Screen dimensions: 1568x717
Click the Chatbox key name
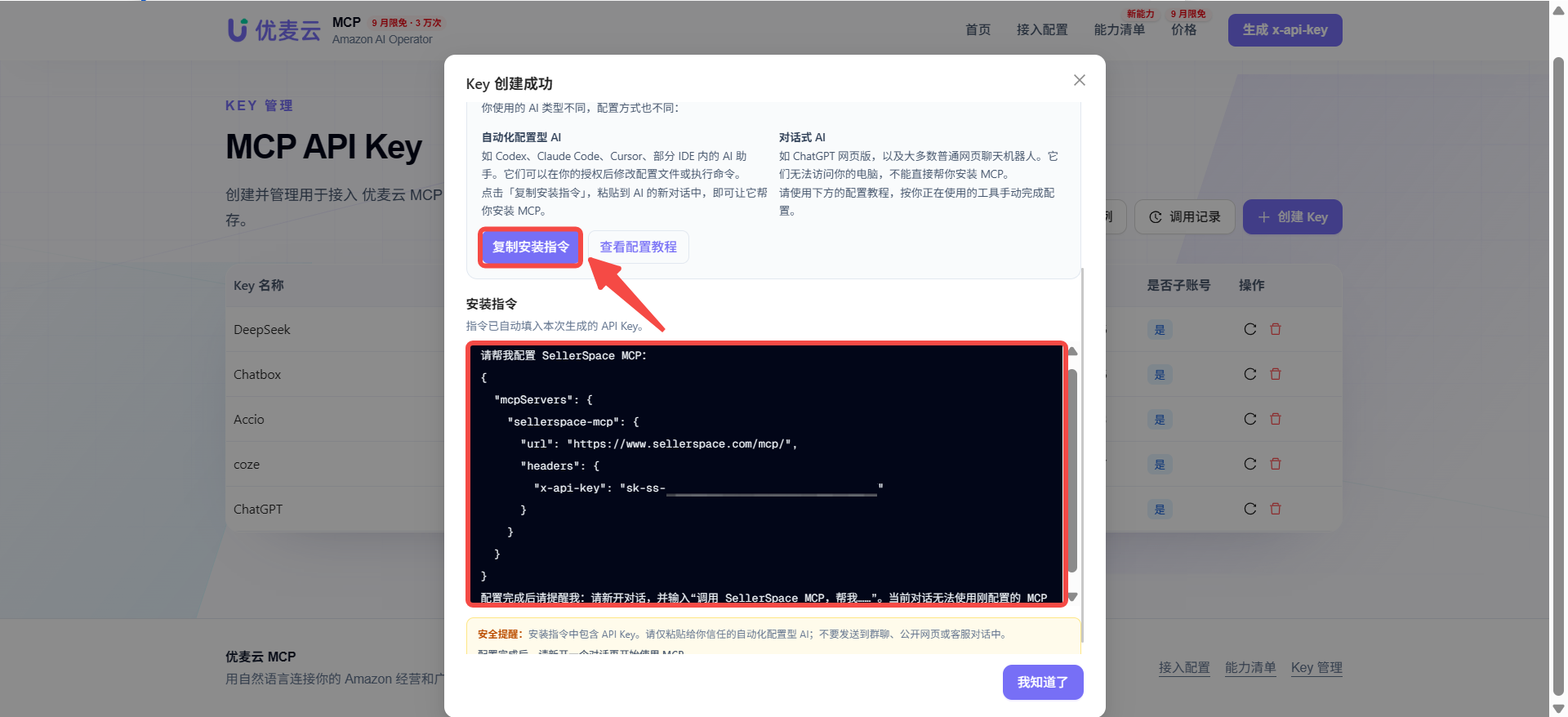[x=257, y=375]
